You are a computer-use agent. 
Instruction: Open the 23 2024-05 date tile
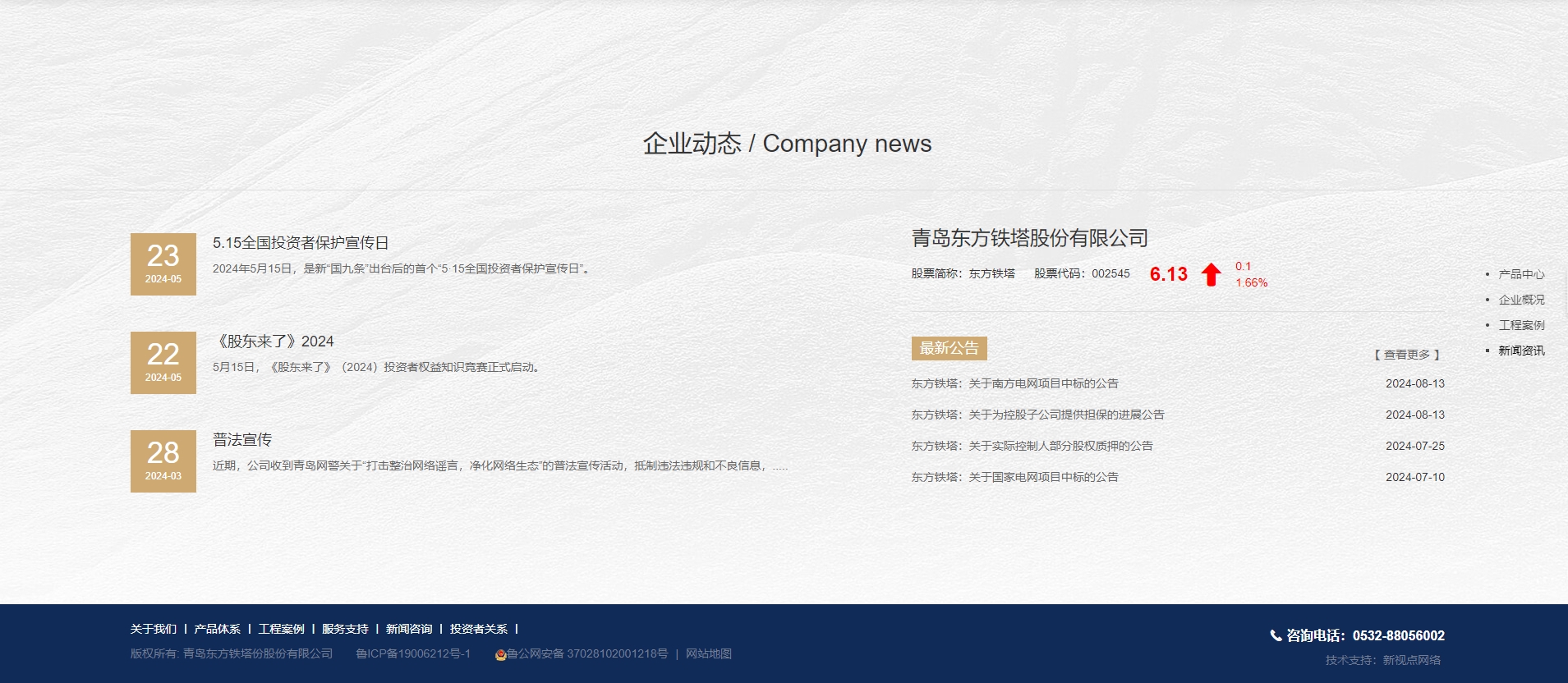click(163, 264)
